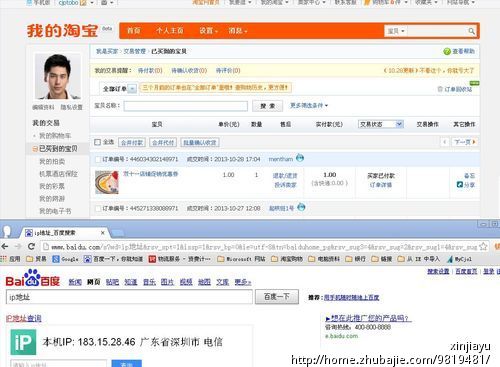This screenshot has width=500, height=367.
Task: Open the IP地址查询 result link
Action: (x=24, y=318)
